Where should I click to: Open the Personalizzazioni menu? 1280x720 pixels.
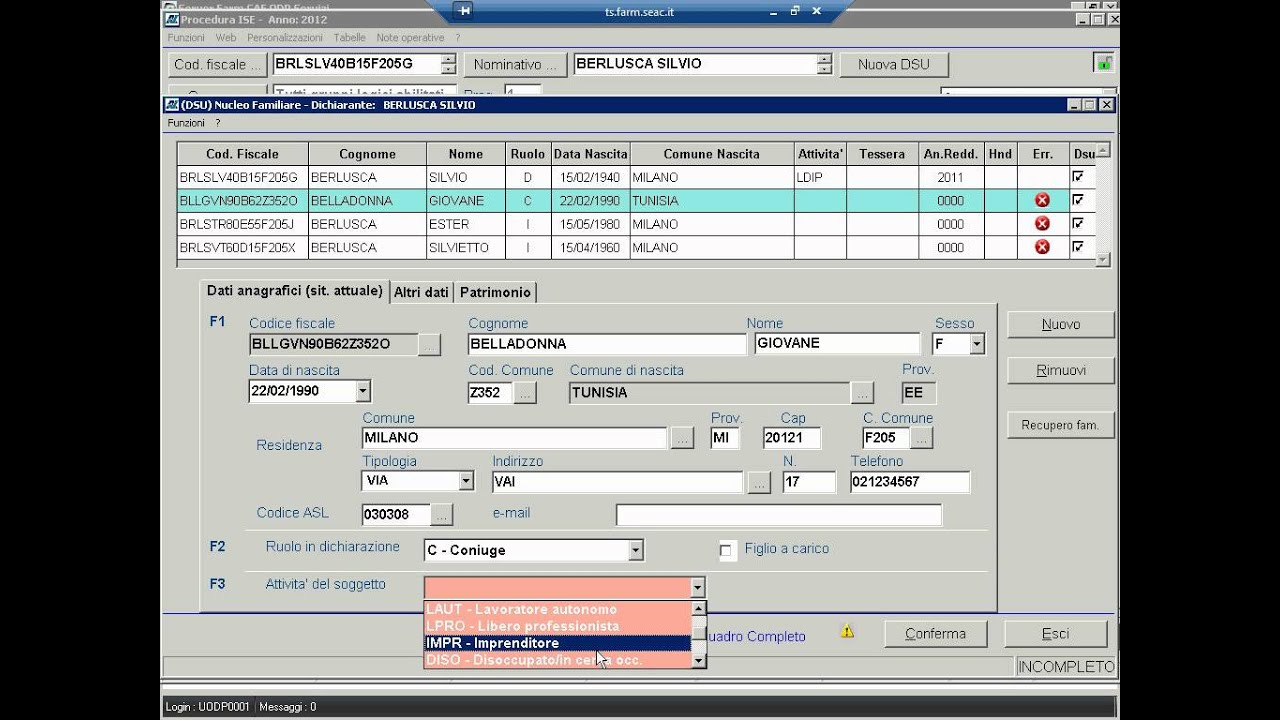pyautogui.click(x=285, y=38)
